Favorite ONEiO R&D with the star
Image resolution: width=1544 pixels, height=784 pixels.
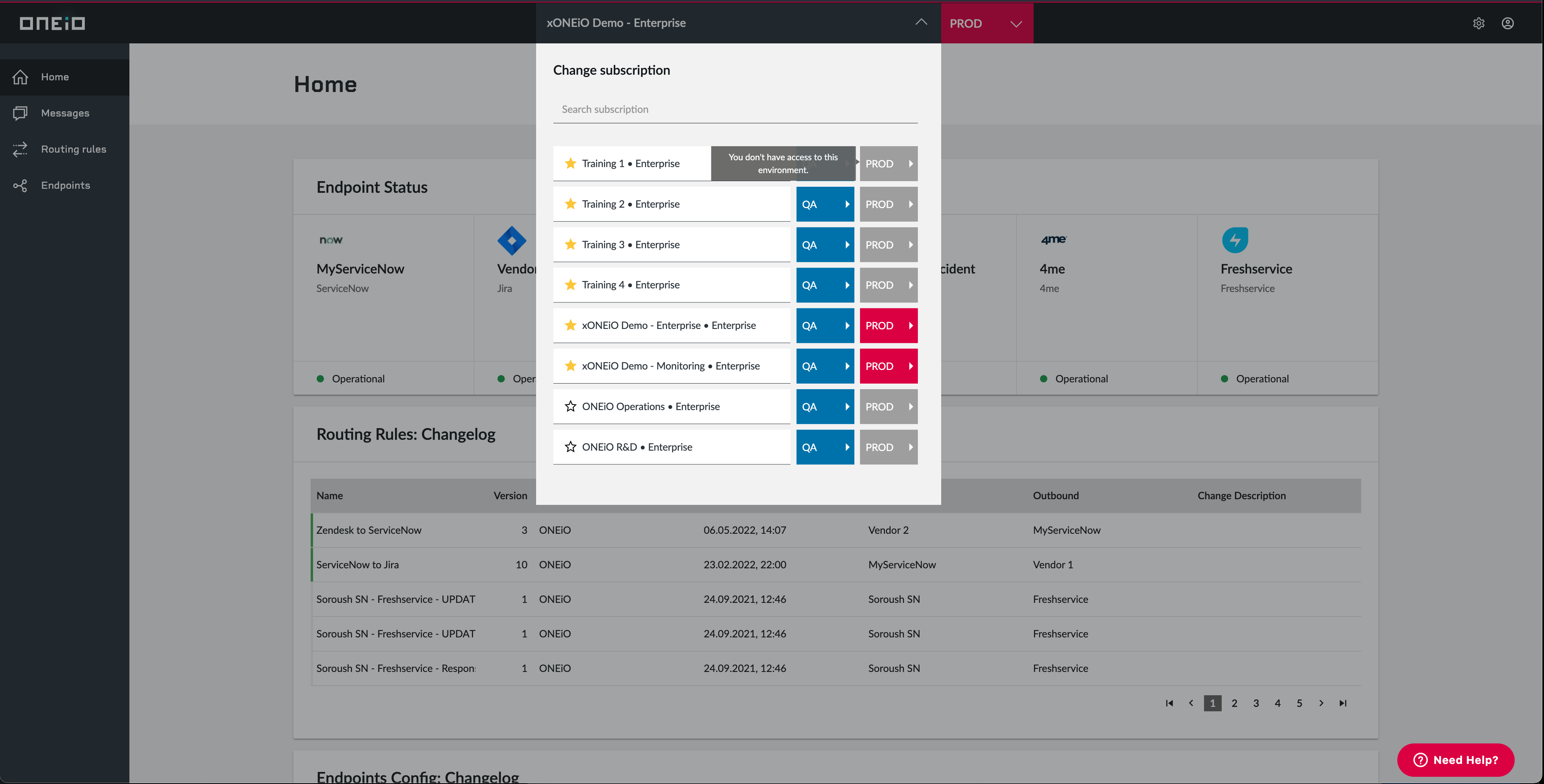click(570, 447)
